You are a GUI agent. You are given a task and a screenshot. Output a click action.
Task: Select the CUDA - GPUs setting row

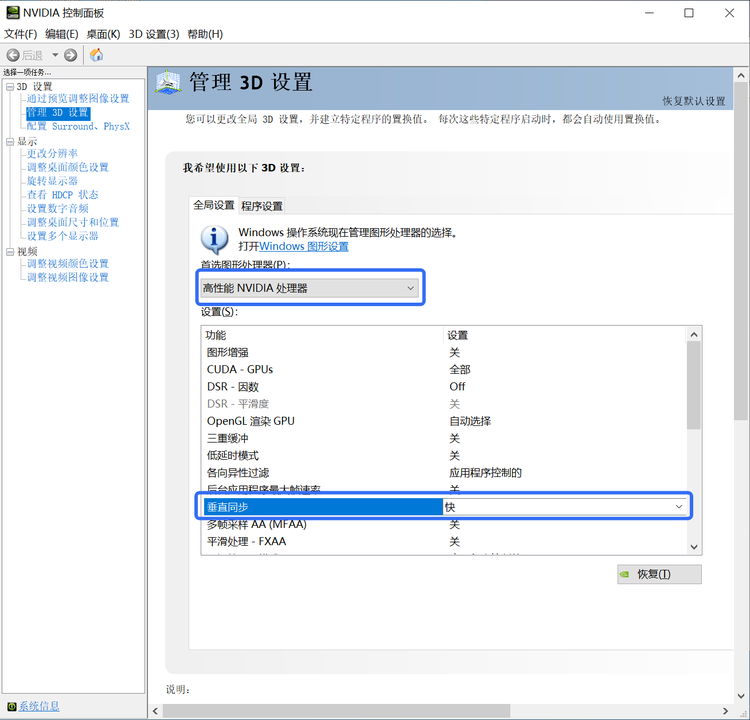[x=445, y=370]
